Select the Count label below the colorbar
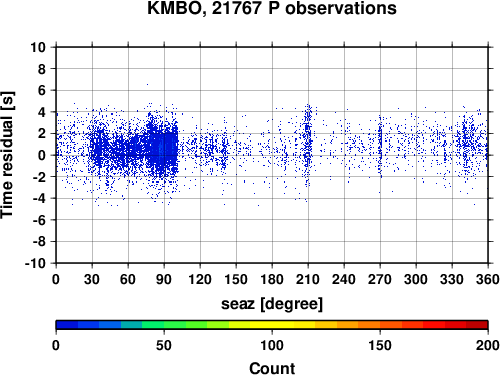500x375 pixels. click(272, 368)
